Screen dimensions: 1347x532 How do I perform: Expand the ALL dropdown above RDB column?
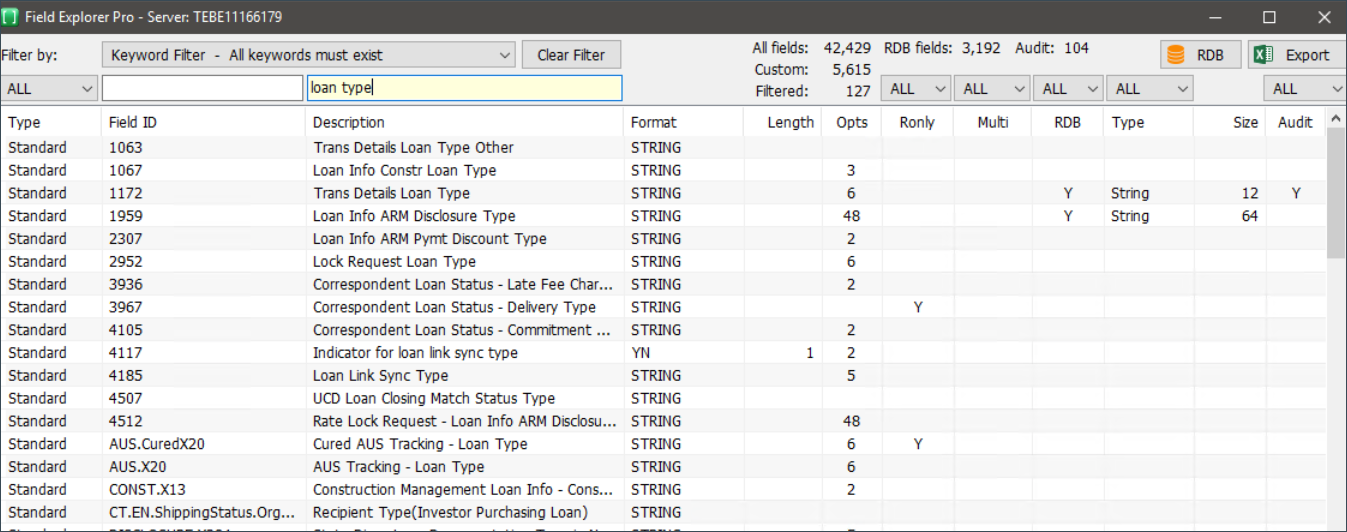(1067, 89)
